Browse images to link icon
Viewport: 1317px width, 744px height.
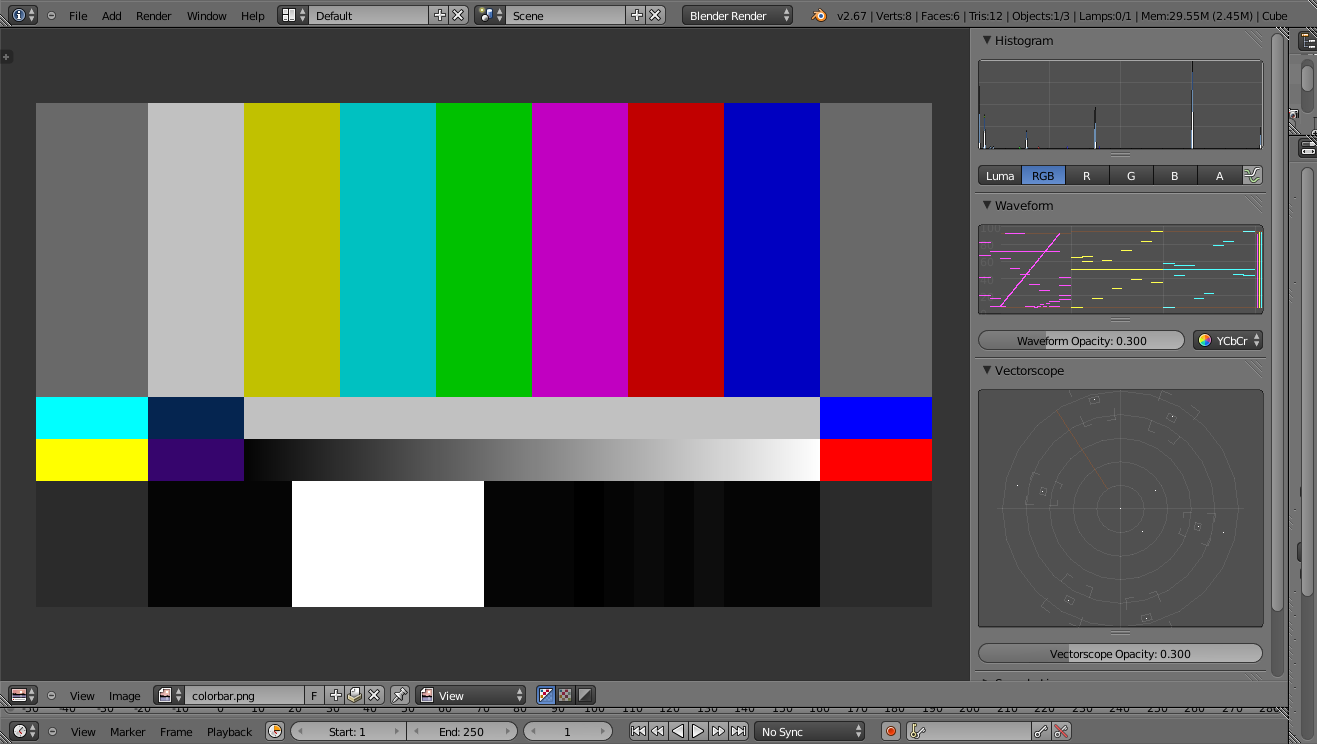point(169,695)
